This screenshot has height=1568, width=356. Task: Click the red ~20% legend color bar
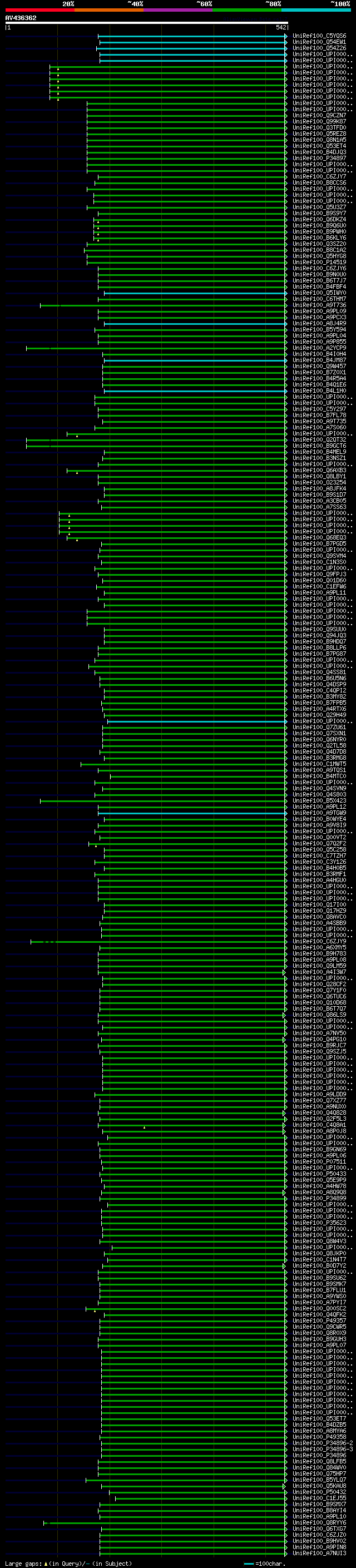(x=40, y=11)
